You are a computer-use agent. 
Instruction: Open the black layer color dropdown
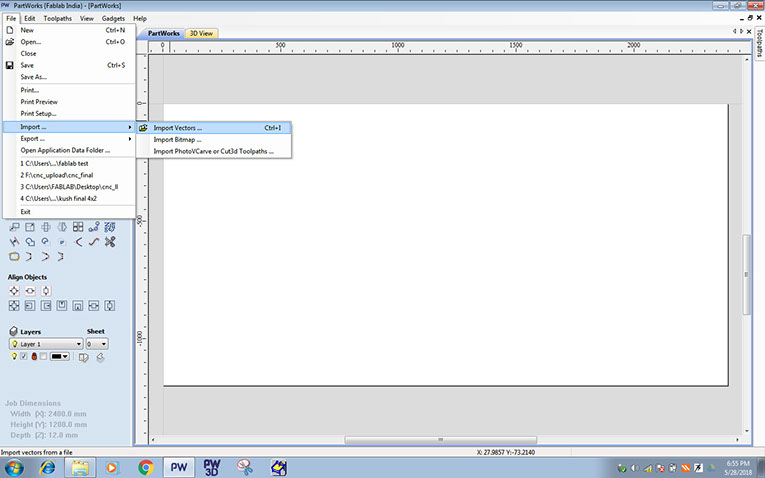click(x=60, y=357)
